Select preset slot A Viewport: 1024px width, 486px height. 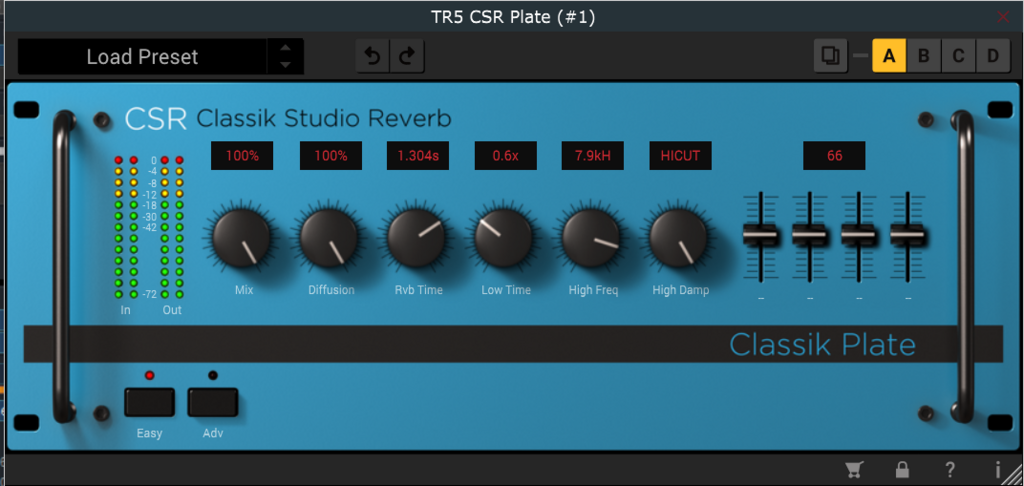point(889,56)
